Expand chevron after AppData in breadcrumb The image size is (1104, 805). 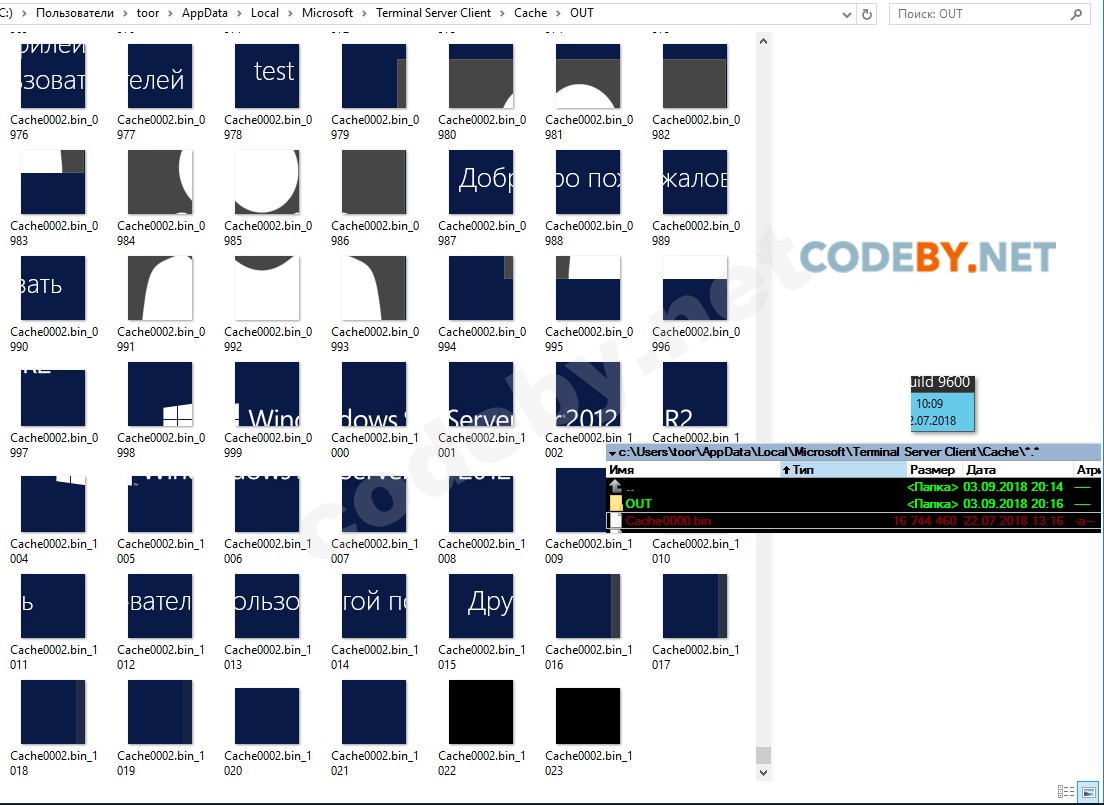click(239, 14)
